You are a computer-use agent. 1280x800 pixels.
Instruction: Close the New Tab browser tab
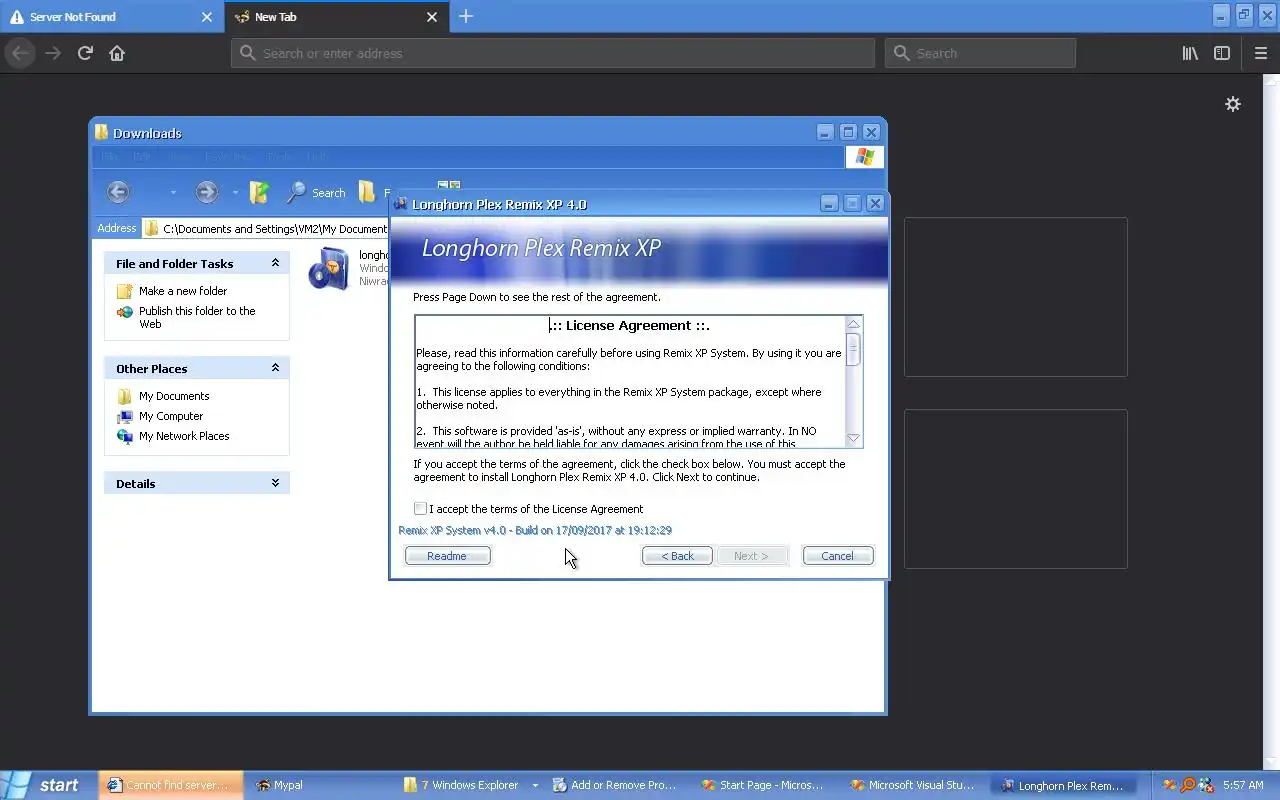[432, 17]
